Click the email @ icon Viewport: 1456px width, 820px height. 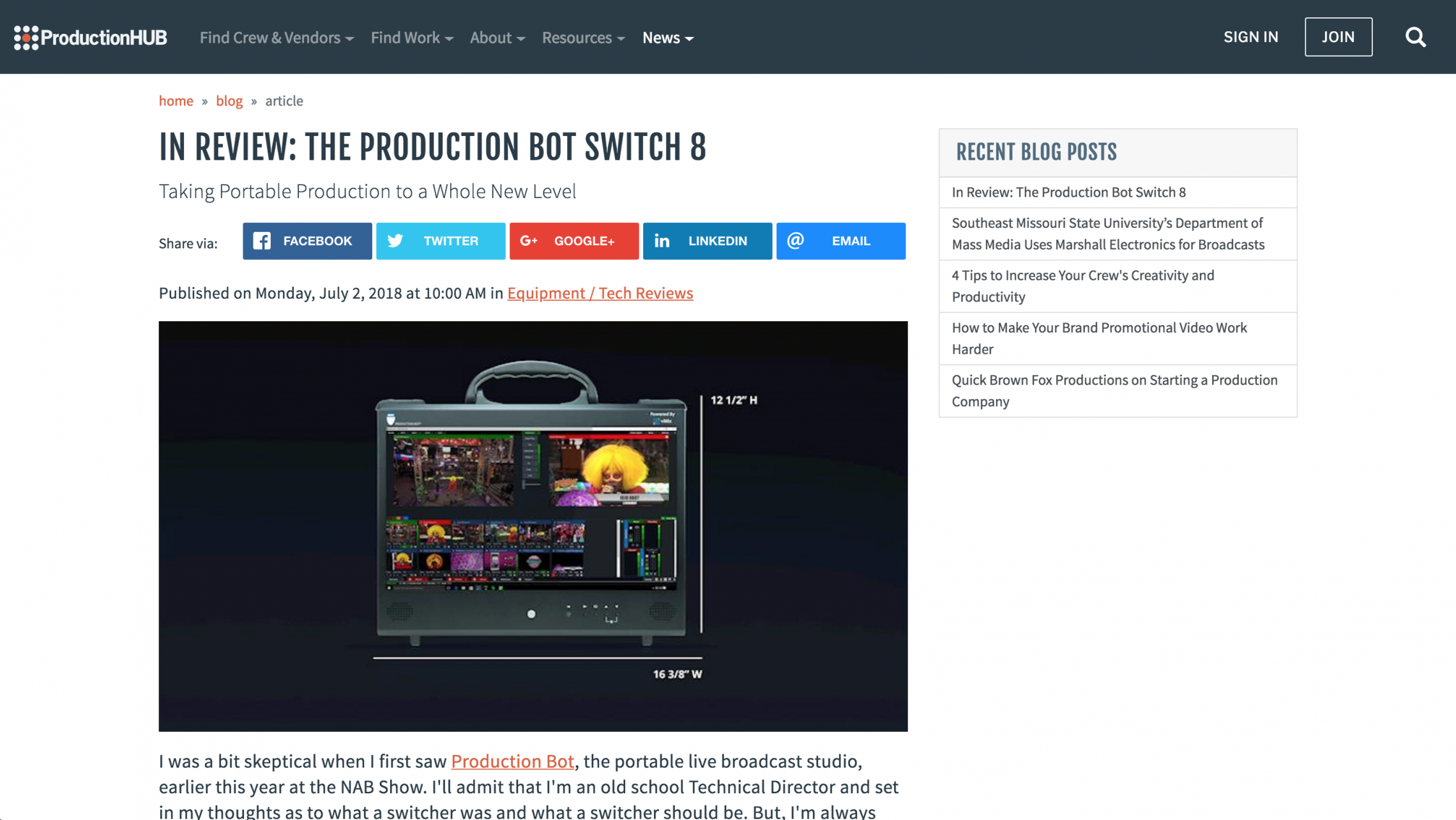coord(795,241)
